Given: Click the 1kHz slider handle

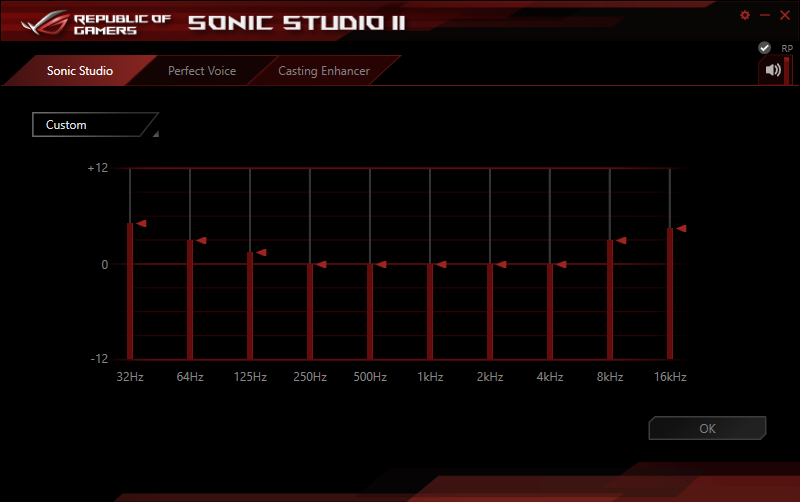Looking at the screenshot, I should 441,264.
